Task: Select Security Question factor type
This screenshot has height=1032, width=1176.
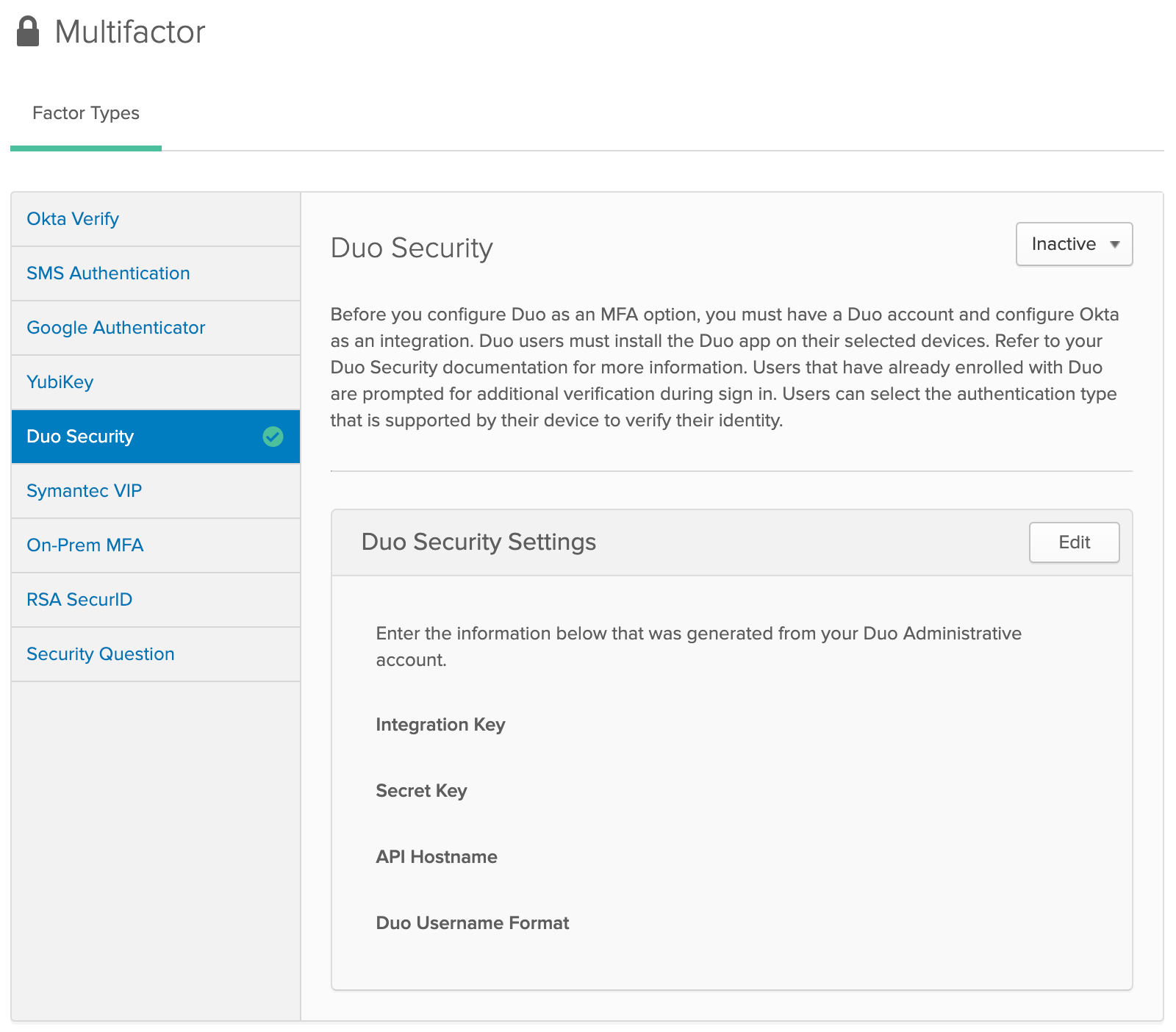Action: tap(100, 653)
